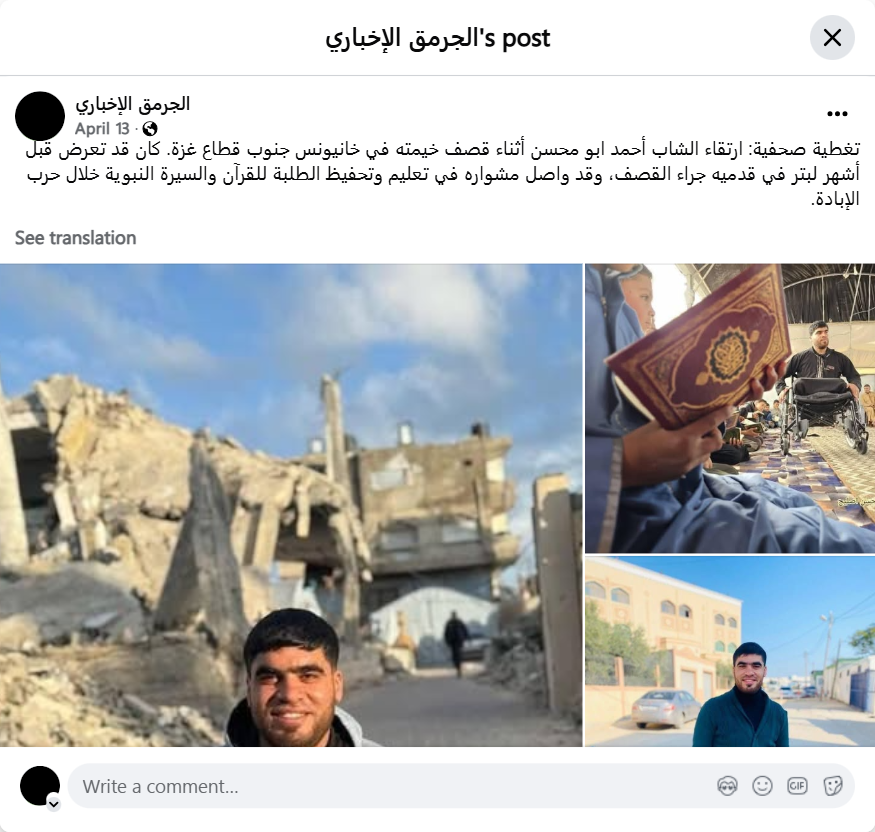875x832 pixels.
Task: Close the post dialog with X button
Action: pos(832,38)
